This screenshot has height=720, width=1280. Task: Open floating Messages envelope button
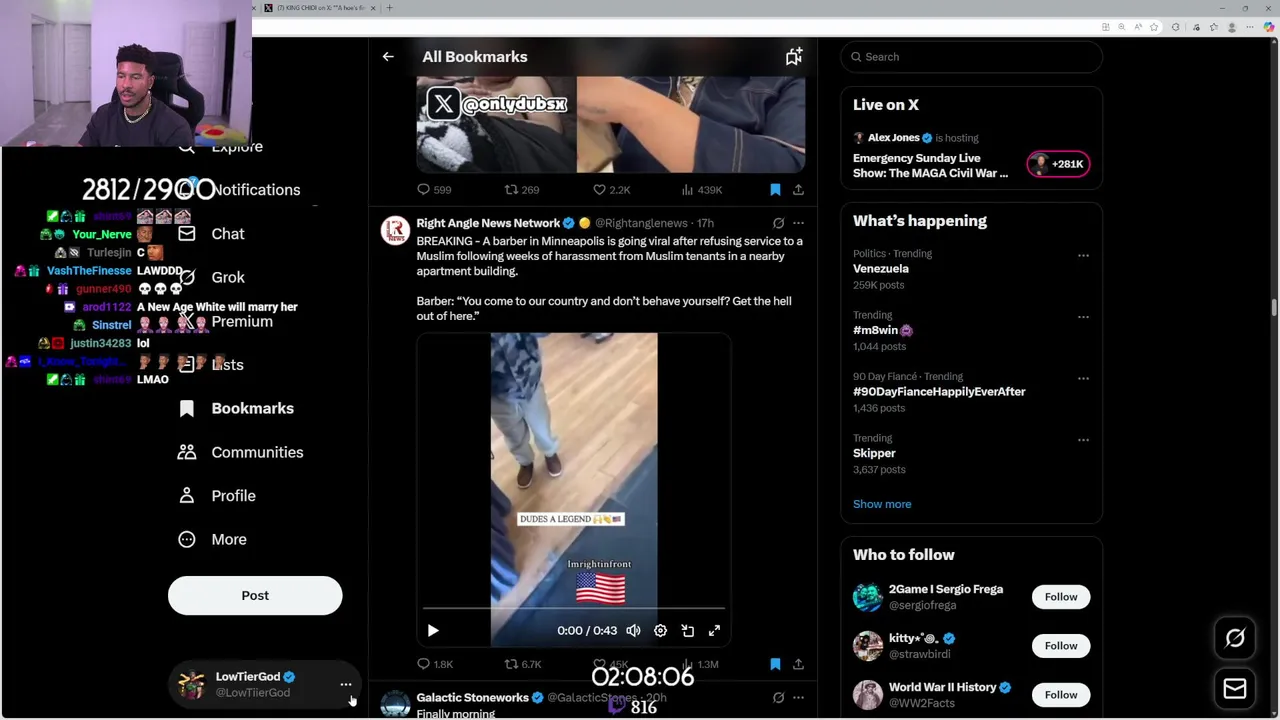(x=1235, y=688)
